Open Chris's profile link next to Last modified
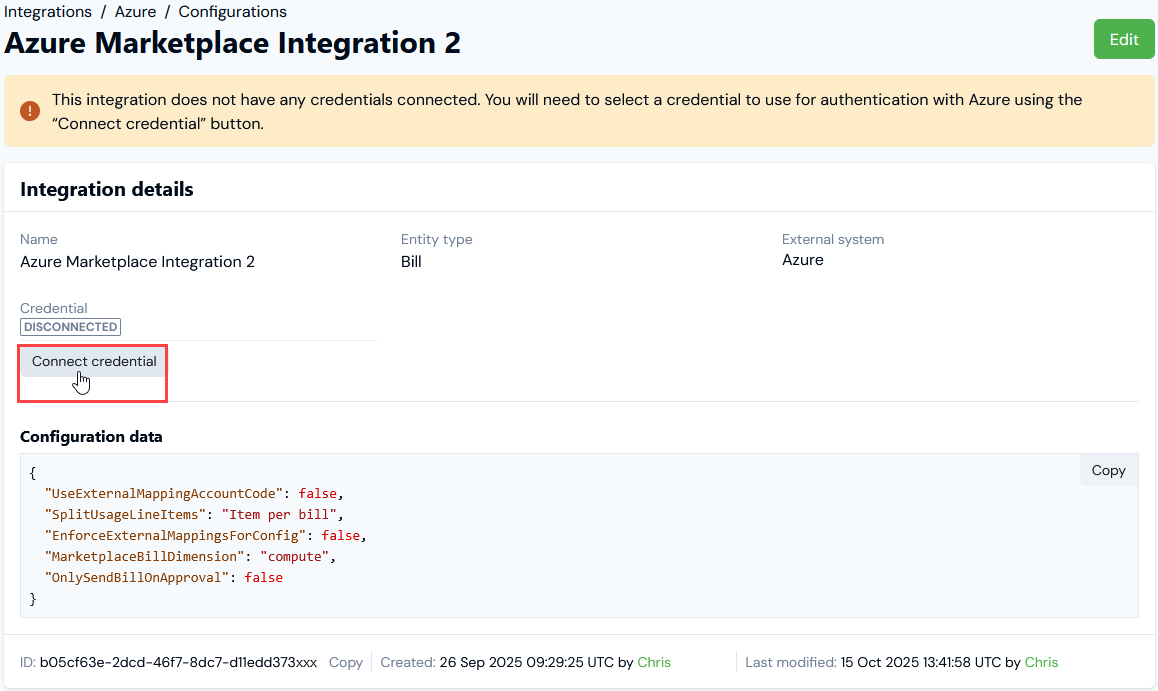 tap(1041, 662)
